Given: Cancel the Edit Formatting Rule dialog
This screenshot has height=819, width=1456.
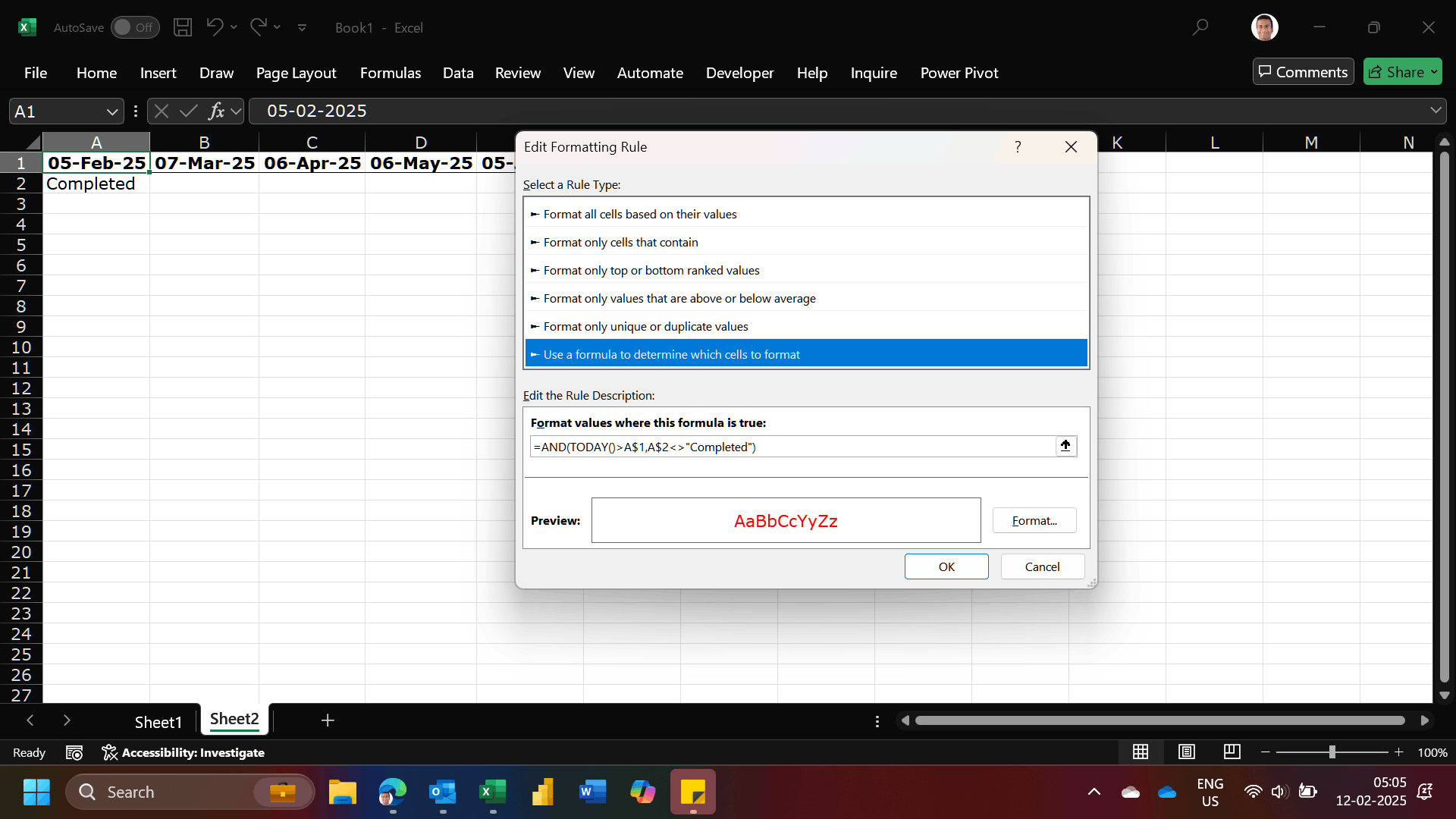Looking at the screenshot, I should tap(1043, 566).
